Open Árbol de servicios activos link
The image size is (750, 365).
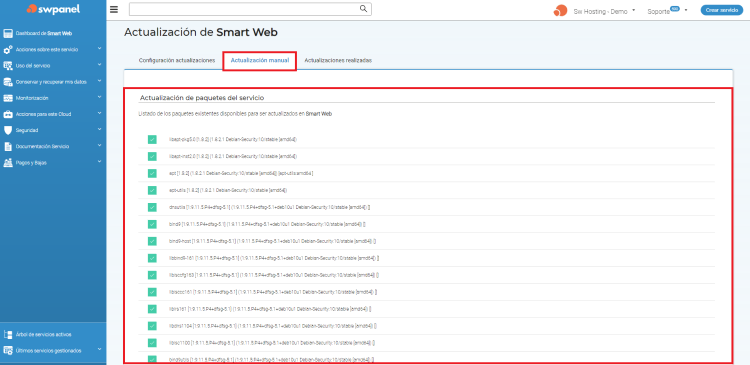click(x=44, y=334)
